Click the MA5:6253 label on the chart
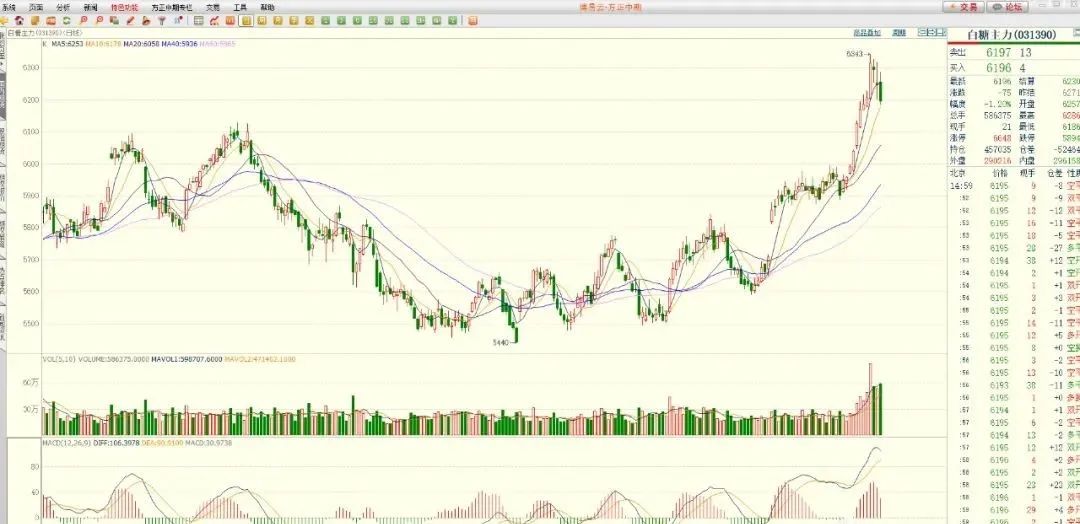 click(68, 43)
